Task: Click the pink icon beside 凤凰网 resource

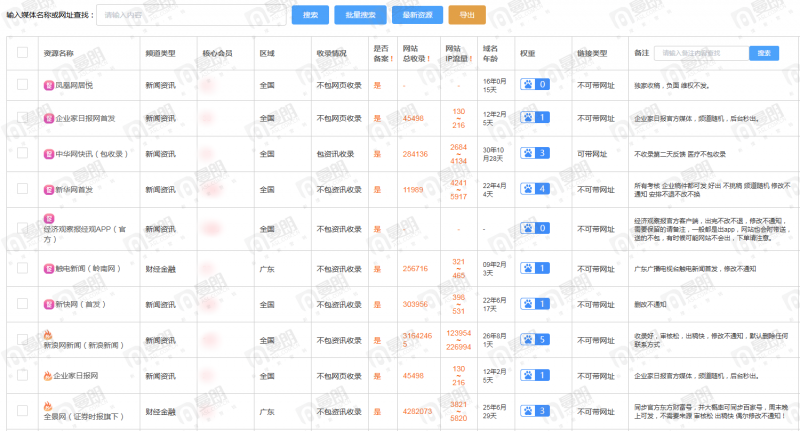Action: 48,85
